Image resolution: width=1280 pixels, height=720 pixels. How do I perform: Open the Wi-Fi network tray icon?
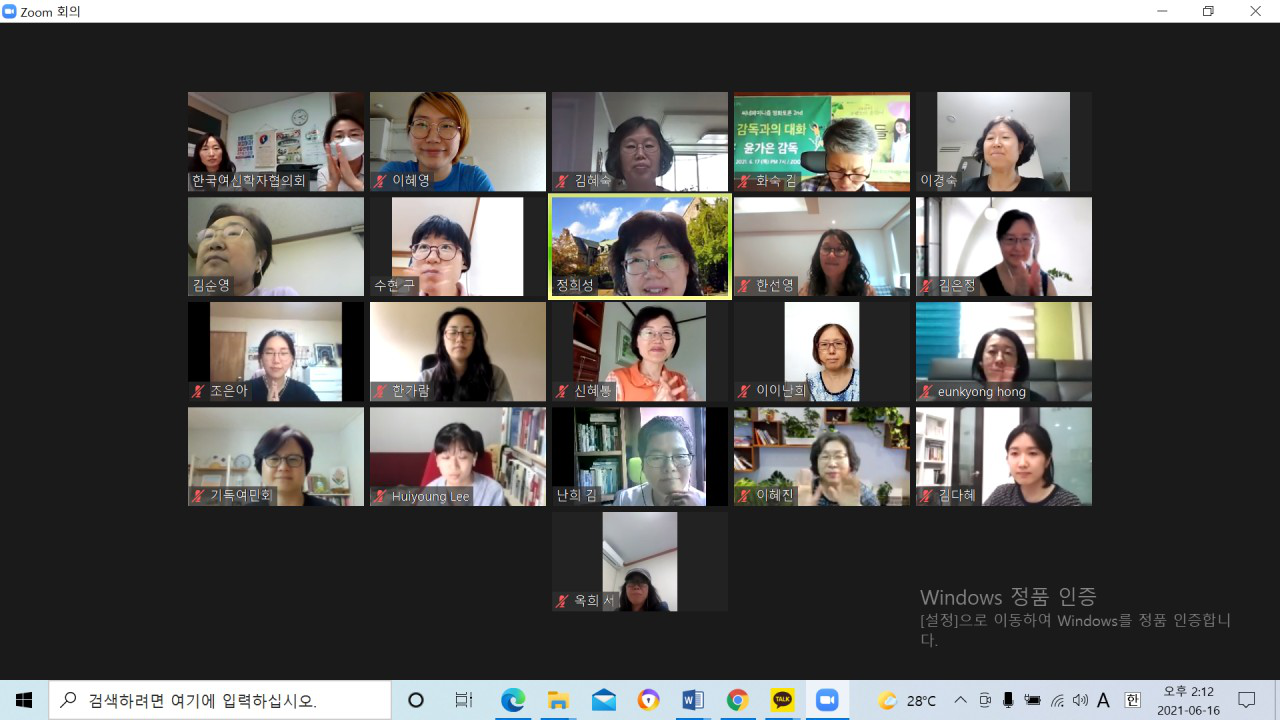click(1057, 700)
